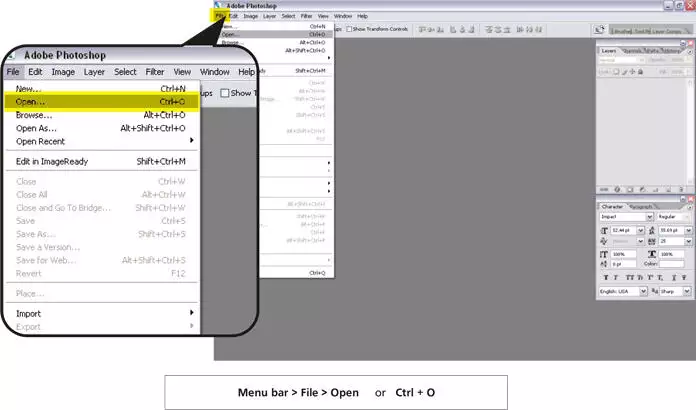Toggle All Caps in Character panel
The height and width of the screenshot is (410, 696).
click(x=629, y=277)
